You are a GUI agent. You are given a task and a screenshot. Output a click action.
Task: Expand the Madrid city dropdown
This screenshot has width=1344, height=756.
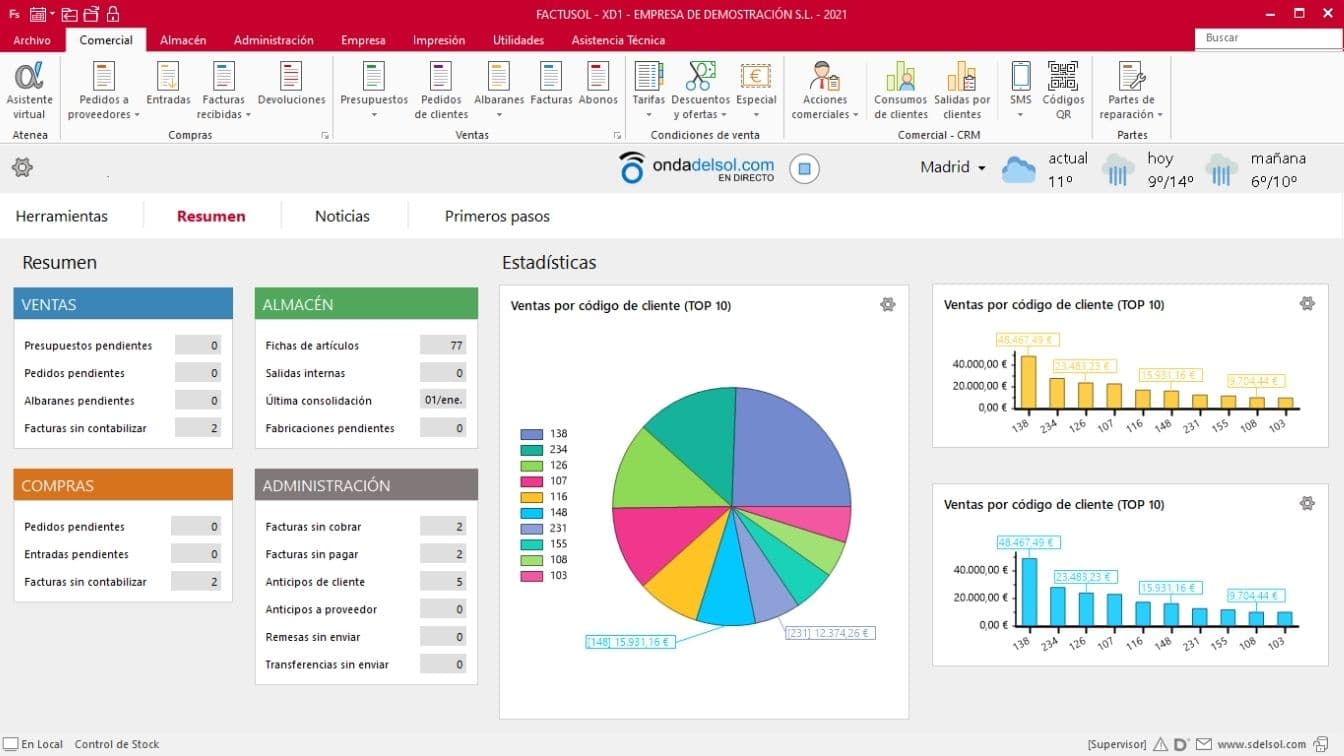(953, 168)
